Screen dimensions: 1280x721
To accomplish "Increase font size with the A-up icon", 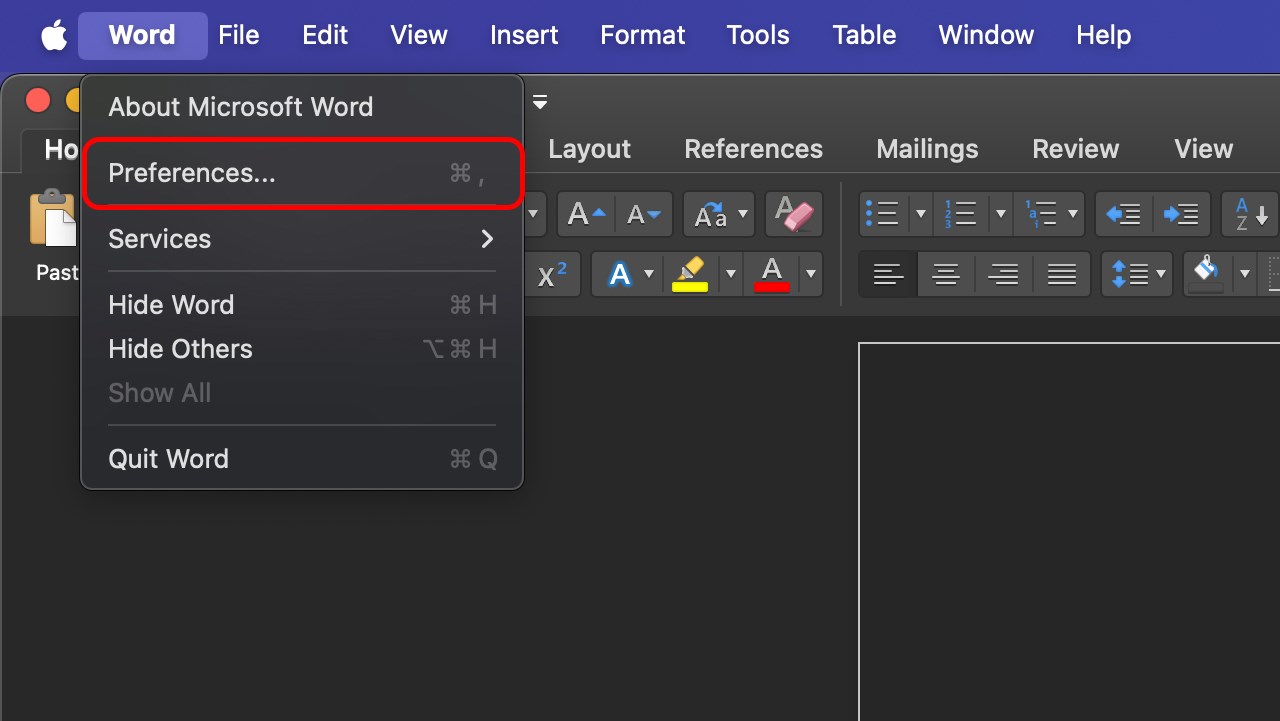I will [586, 214].
